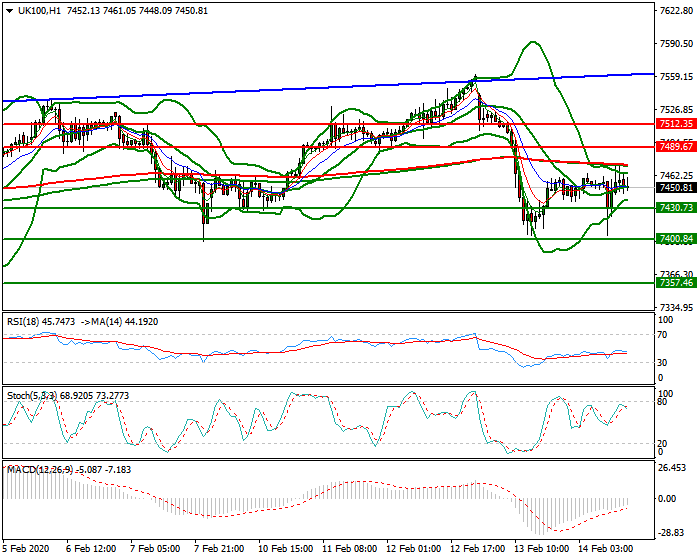Viewport: 700px width, 560px height.
Task: Click the 10 Feb 15:00 time axis label
Action: point(285,548)
